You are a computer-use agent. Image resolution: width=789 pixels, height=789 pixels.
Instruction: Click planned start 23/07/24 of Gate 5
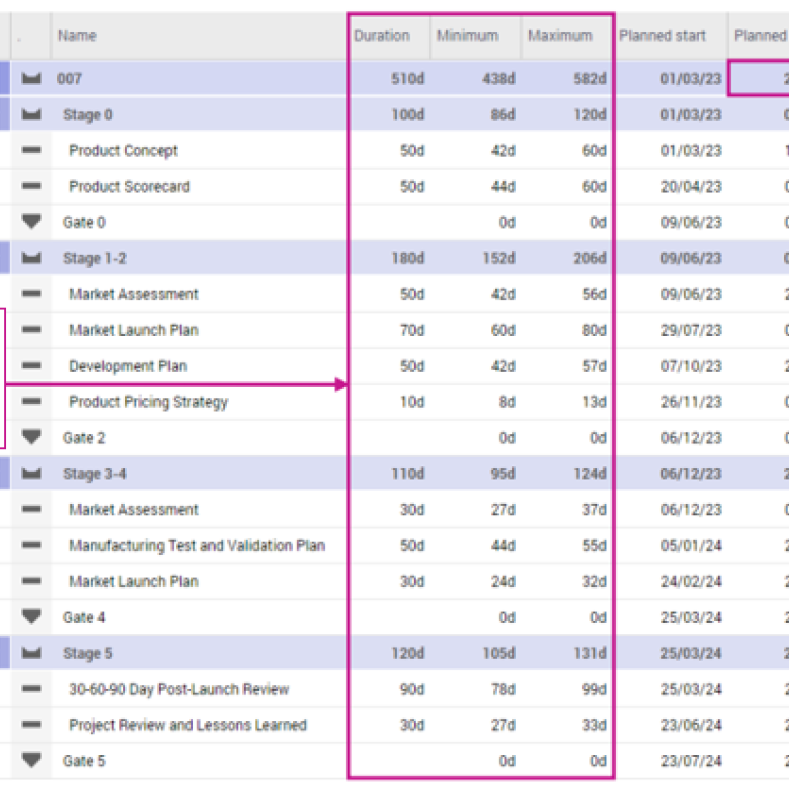pyautogui.click(x=691, y=761)
